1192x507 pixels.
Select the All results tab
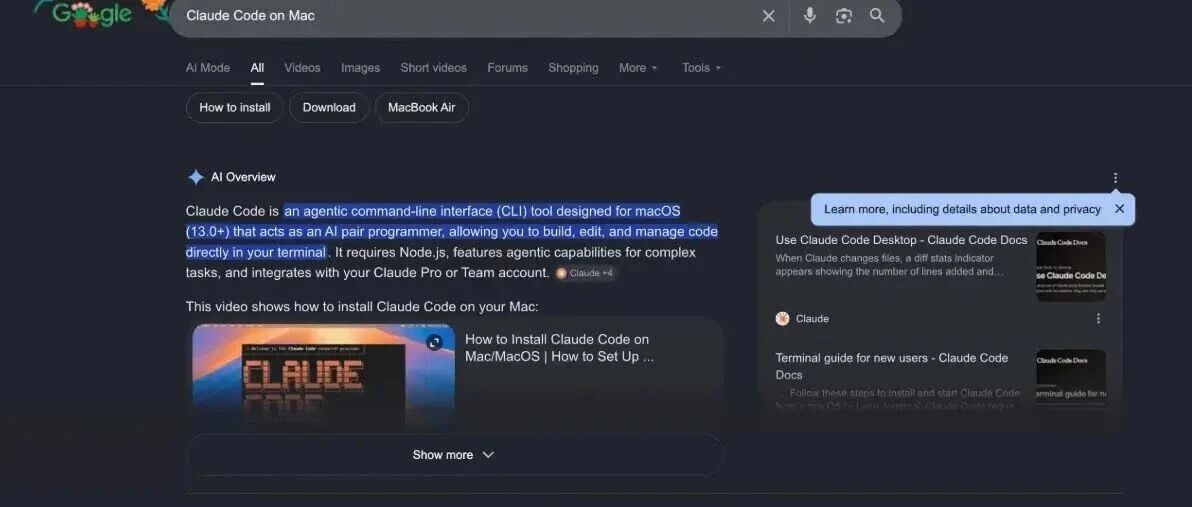point(257,68)
